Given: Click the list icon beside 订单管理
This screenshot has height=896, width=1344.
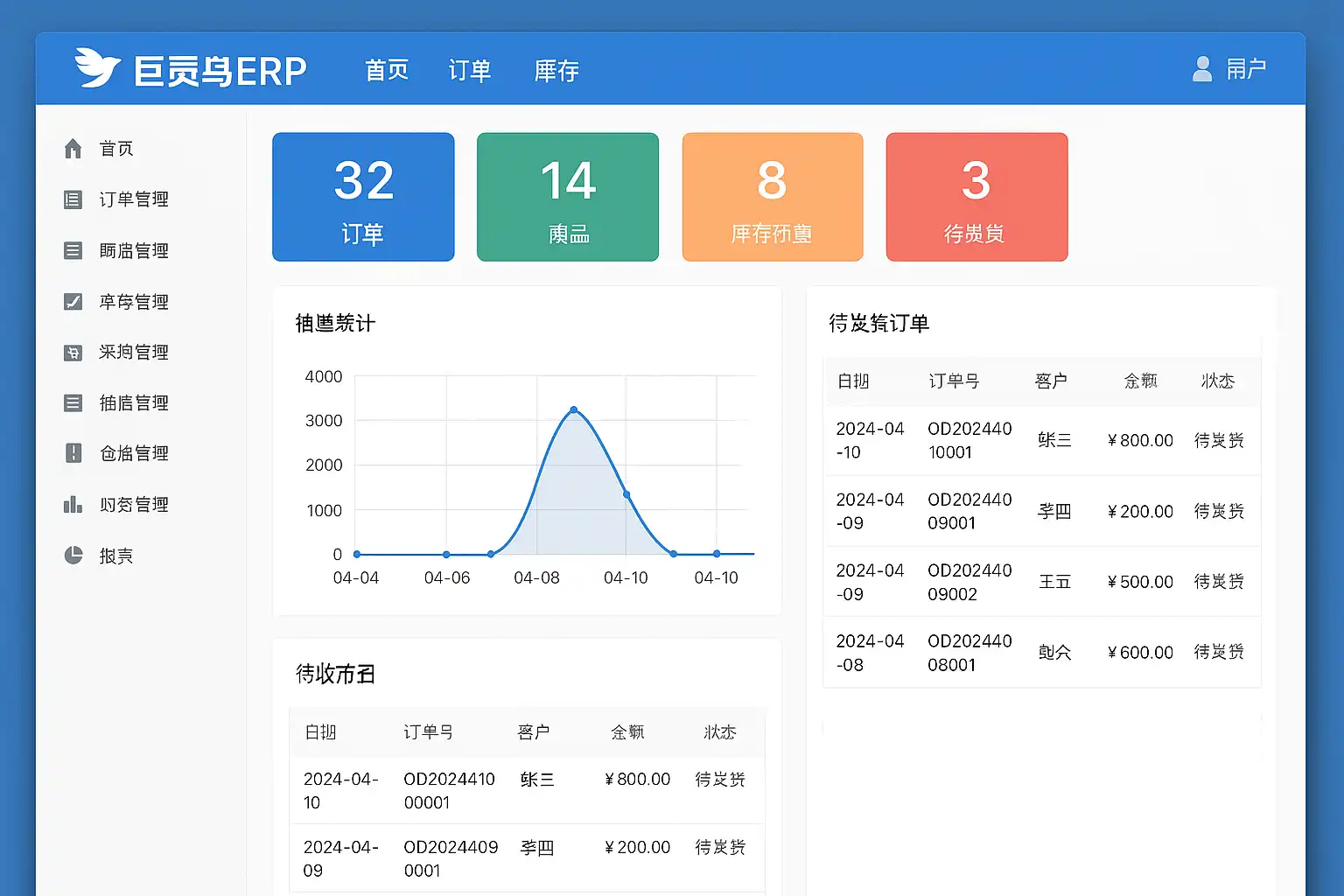Looking at the screenshot, I should pos(73,199).
